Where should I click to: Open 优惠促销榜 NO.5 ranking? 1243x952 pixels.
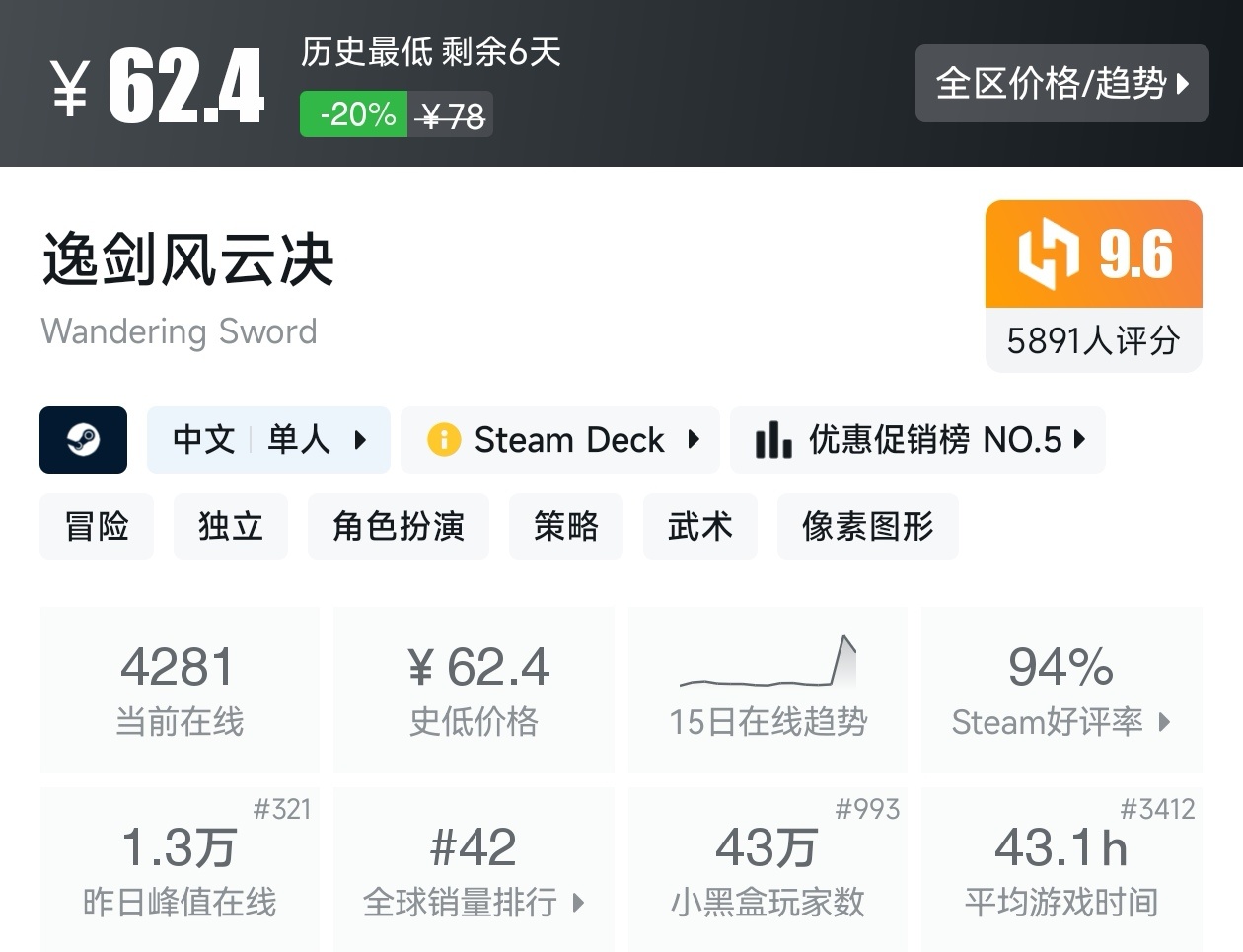point(917,440)
